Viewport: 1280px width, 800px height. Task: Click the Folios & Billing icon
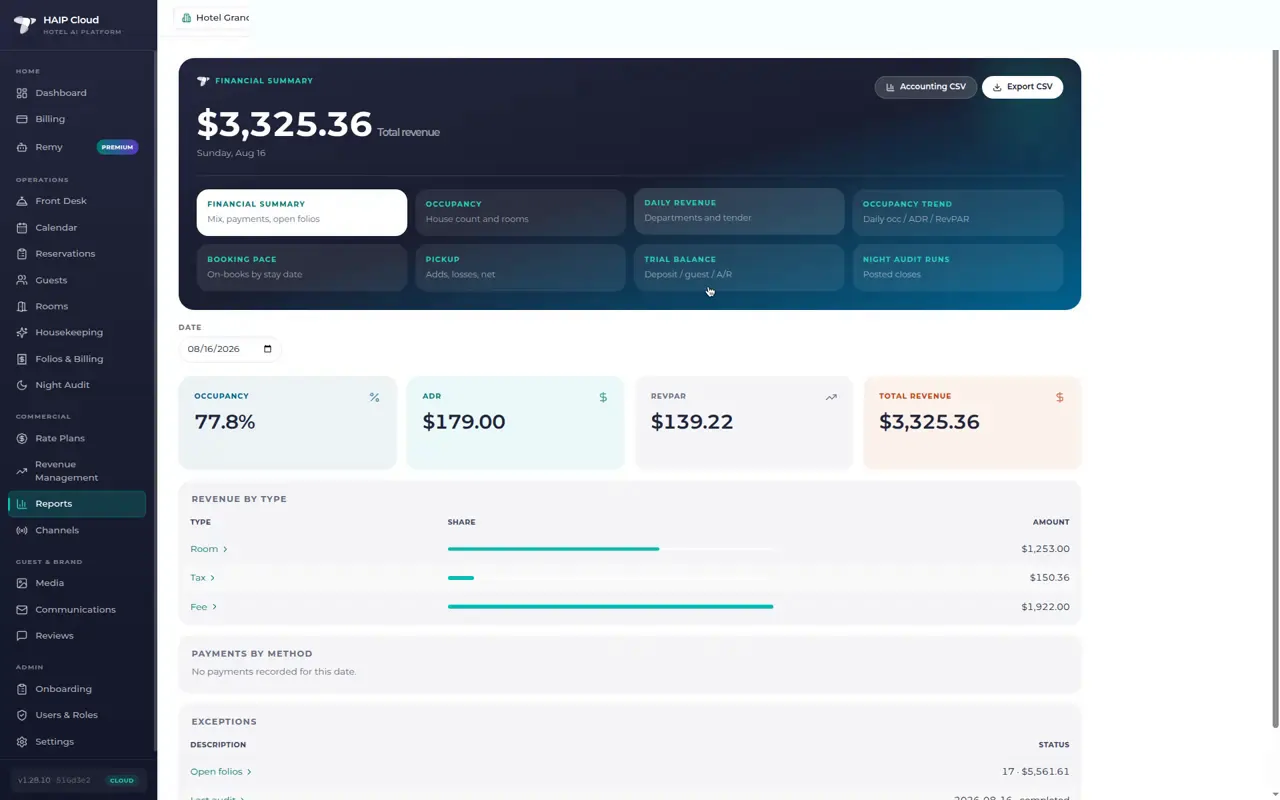[x=22, y=359]
